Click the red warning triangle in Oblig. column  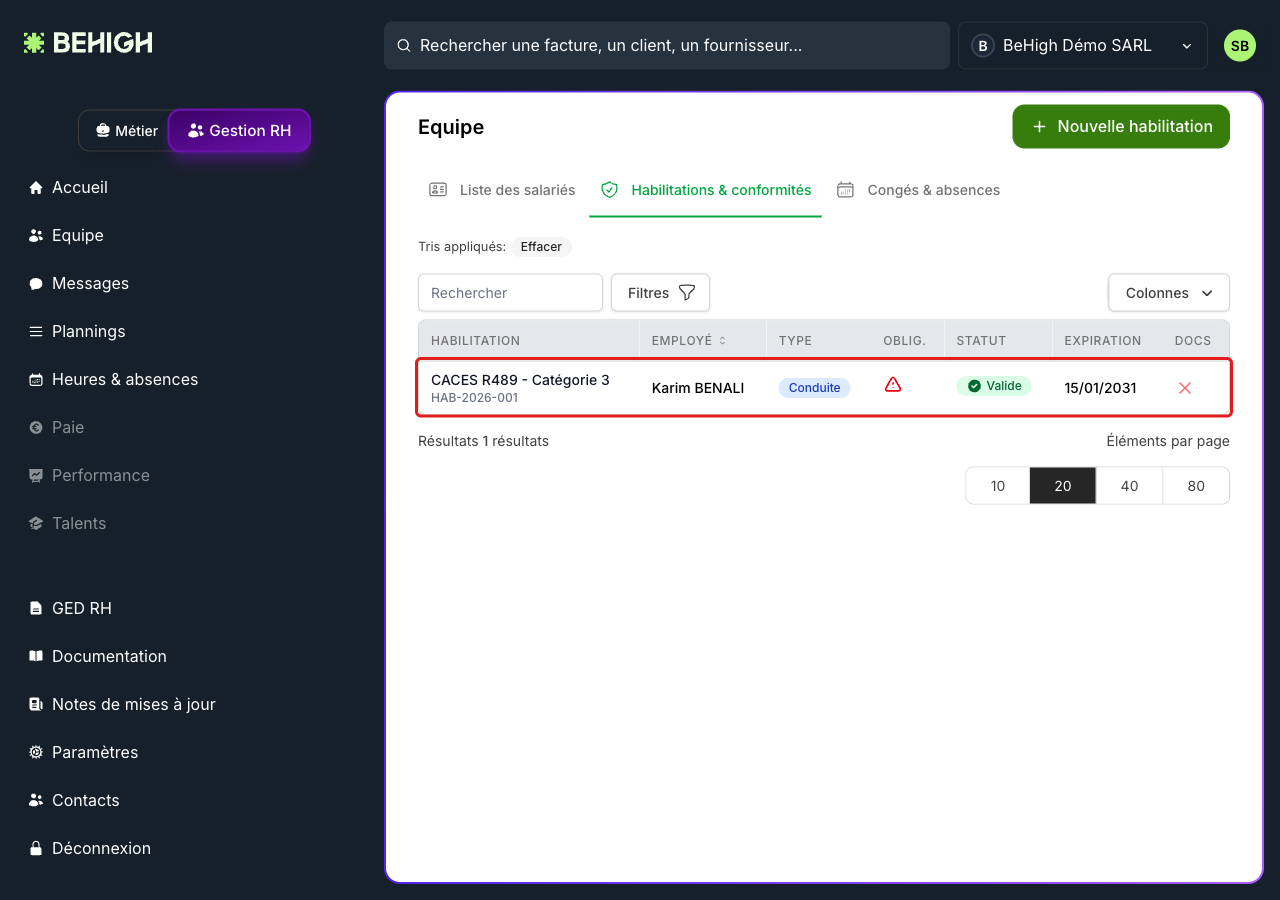pyautogui.click(x=893, y=385)
